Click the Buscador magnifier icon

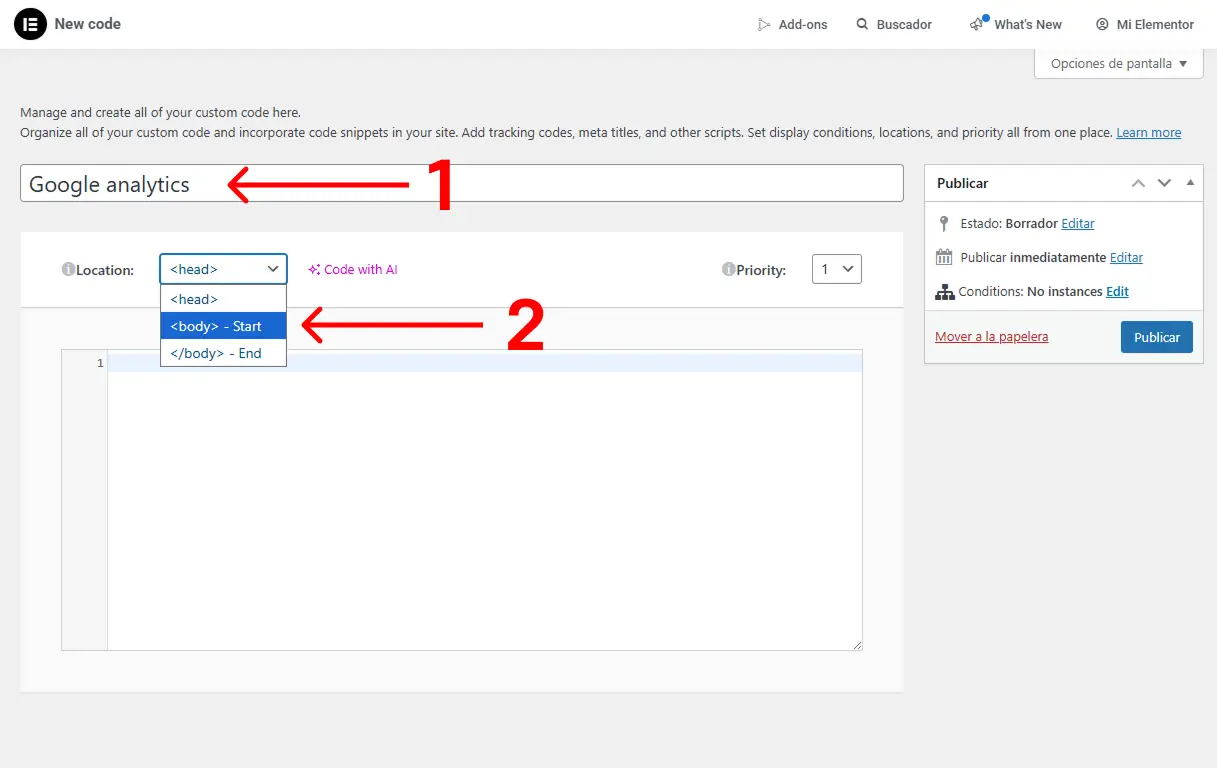click(x=863, y=24)
